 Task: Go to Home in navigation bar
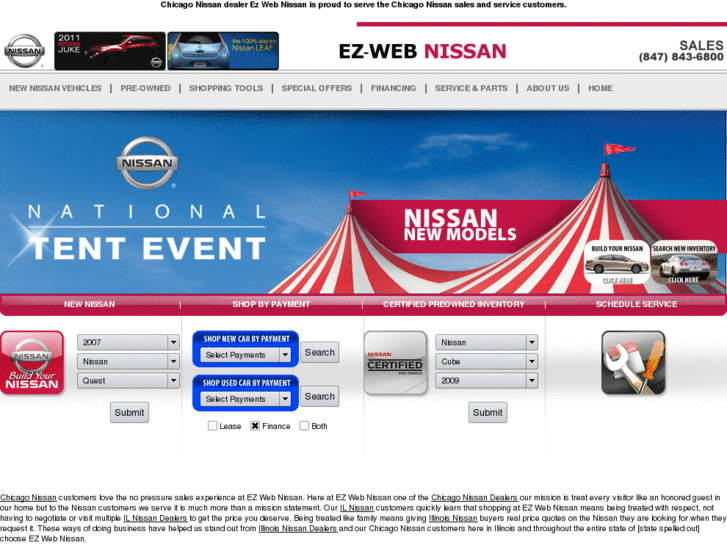coord(600,88)
